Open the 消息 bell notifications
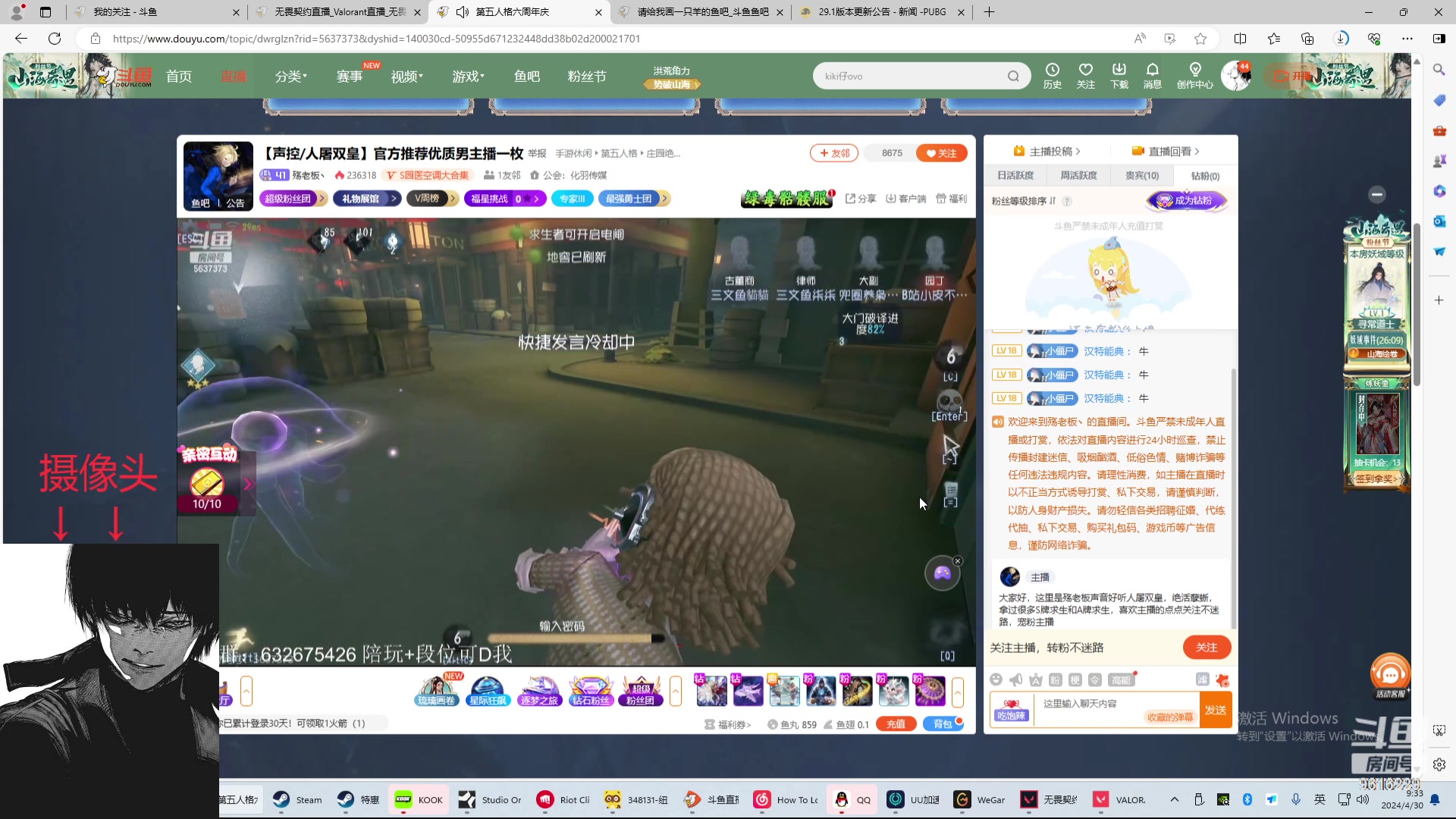The height and width of the screenshot is (819, 1456). 1153,76
